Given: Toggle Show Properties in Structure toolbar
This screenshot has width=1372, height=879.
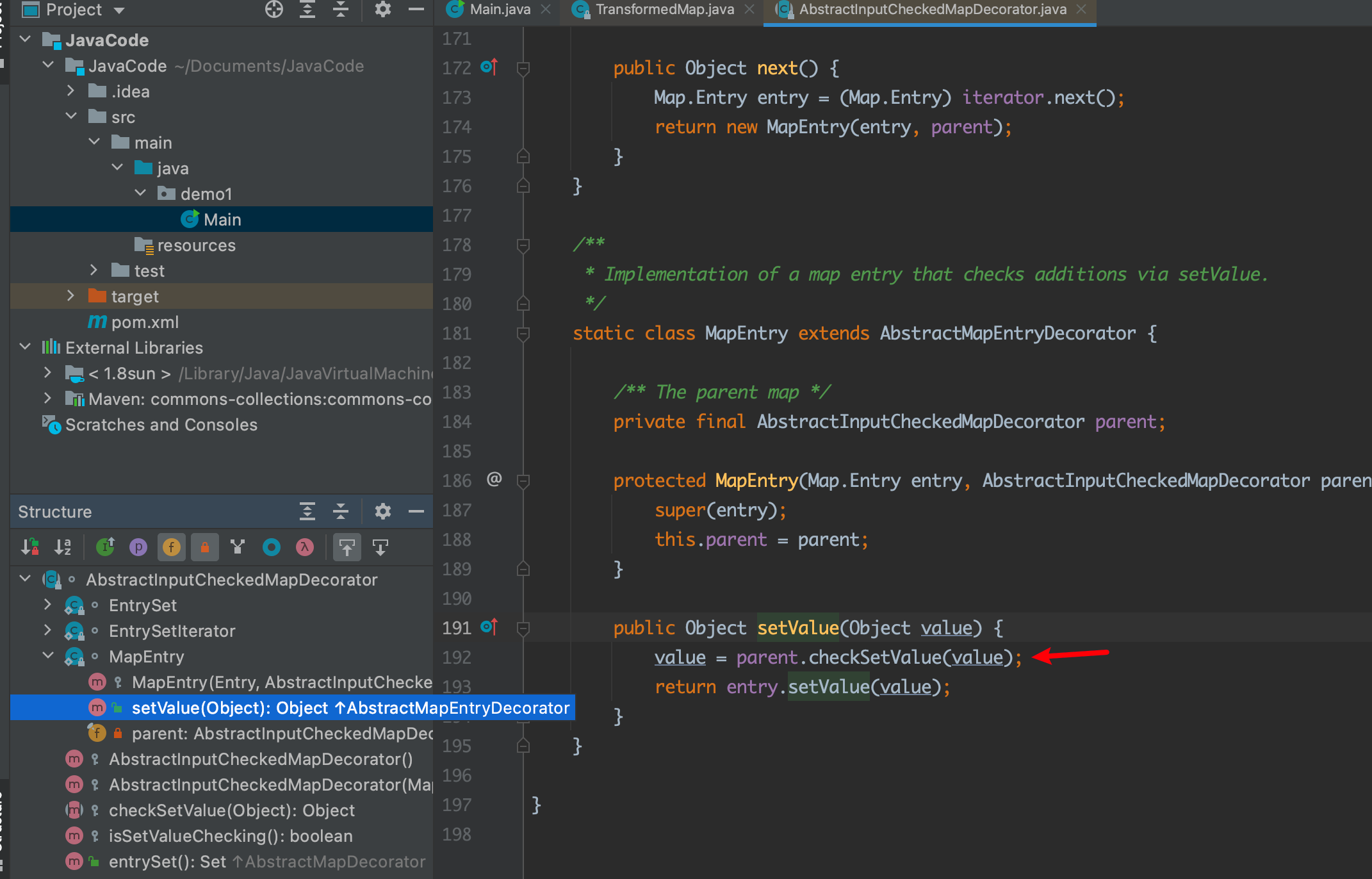Looking at the screenshot, I should coord(138,547).
